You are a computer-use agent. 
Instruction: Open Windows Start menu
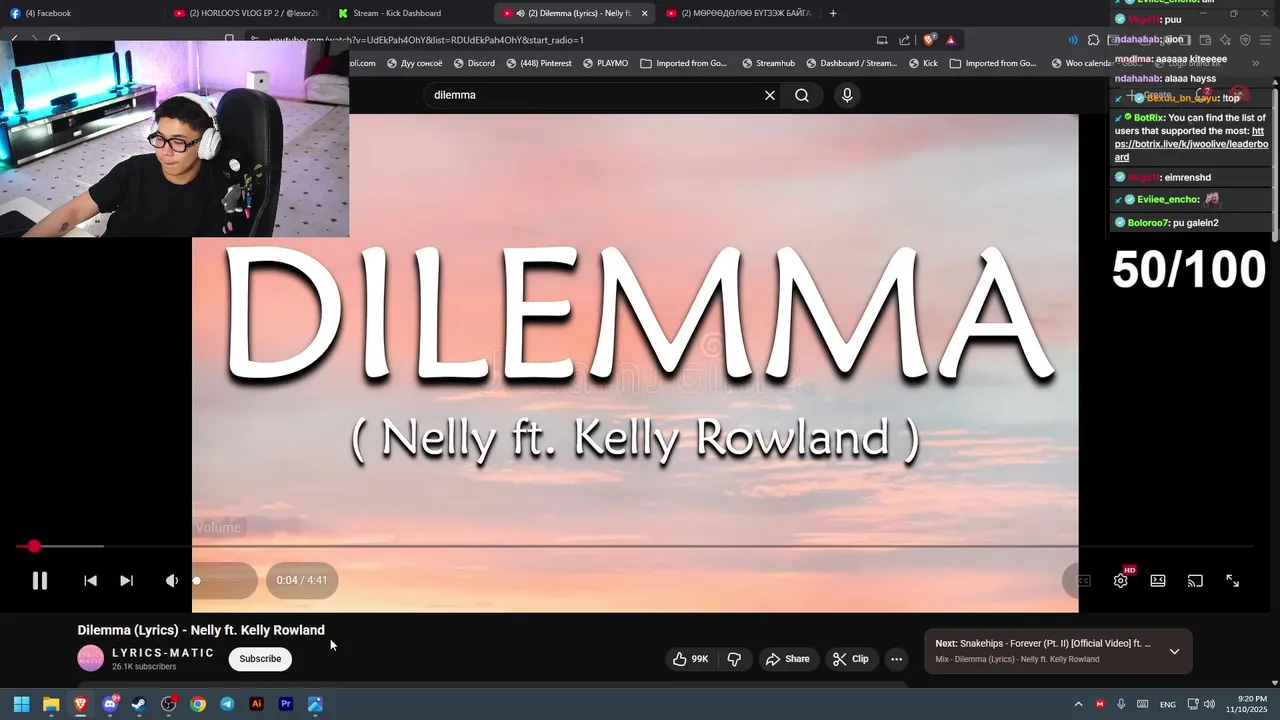[21, 704]
